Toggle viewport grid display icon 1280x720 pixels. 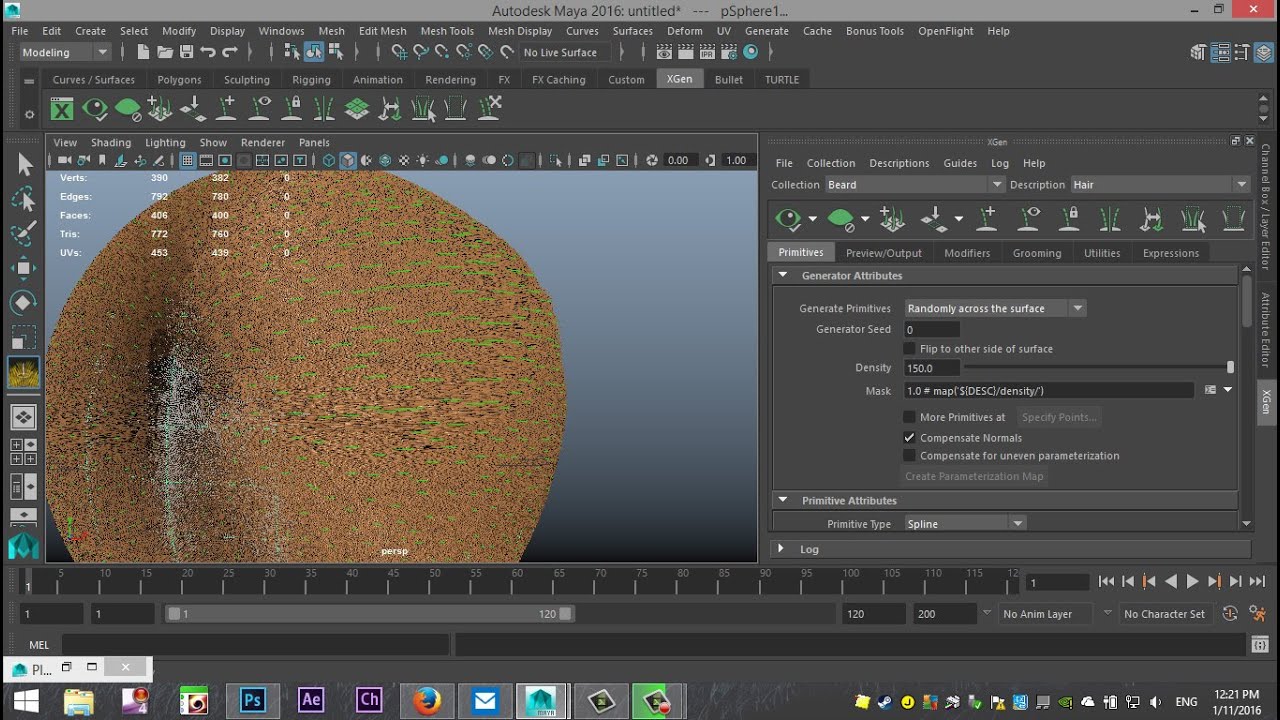coord(186,160)
